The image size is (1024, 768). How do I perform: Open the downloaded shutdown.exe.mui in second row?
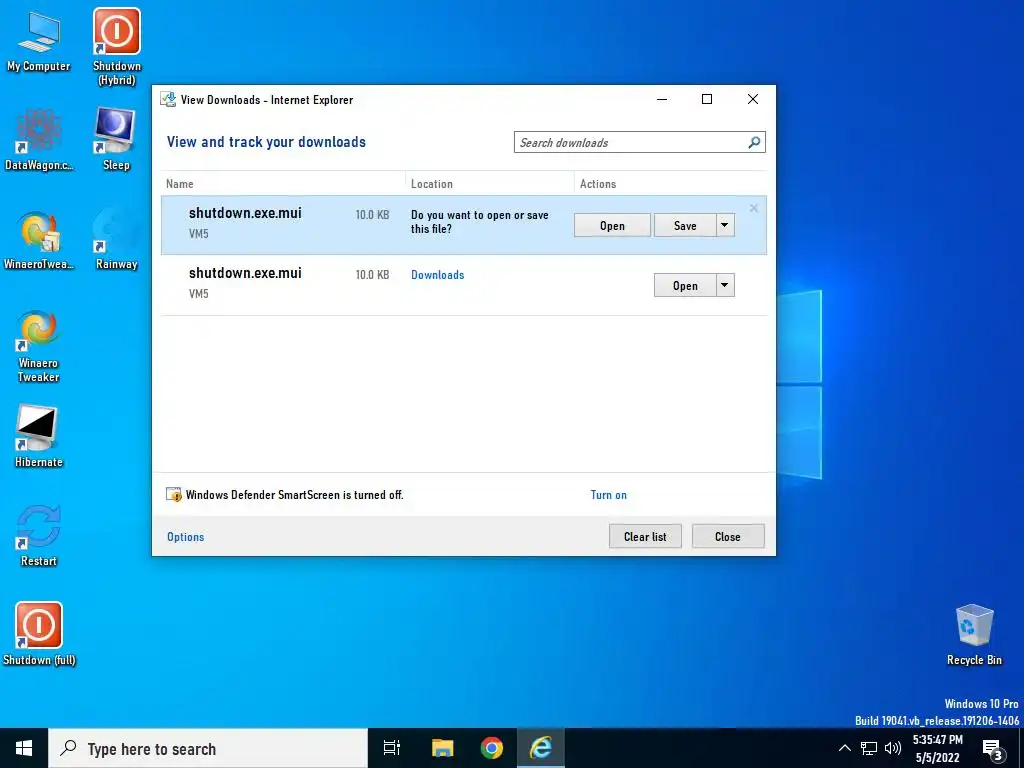(x=685, y=285)
